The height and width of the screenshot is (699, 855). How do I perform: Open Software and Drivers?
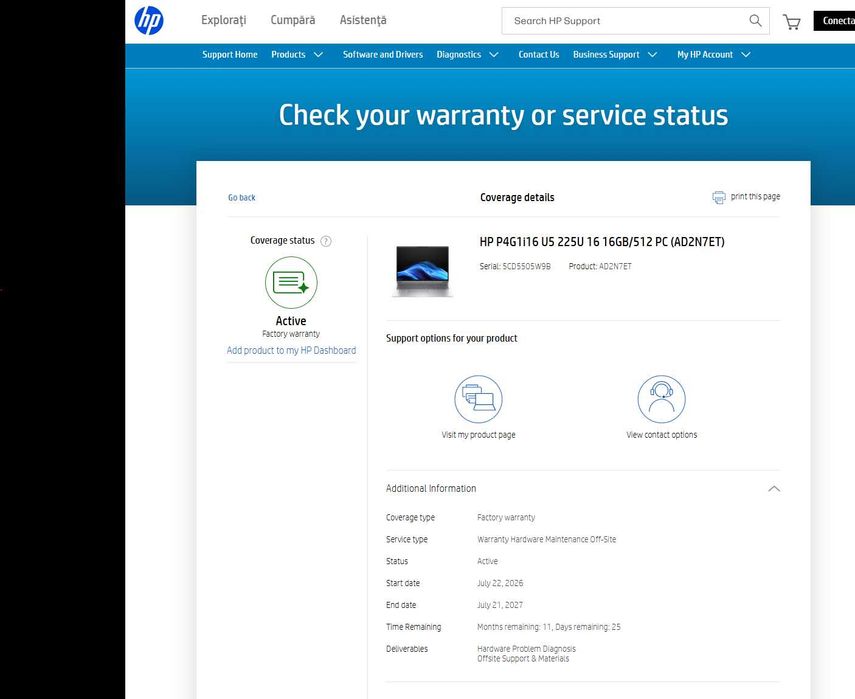click(383, 55)
